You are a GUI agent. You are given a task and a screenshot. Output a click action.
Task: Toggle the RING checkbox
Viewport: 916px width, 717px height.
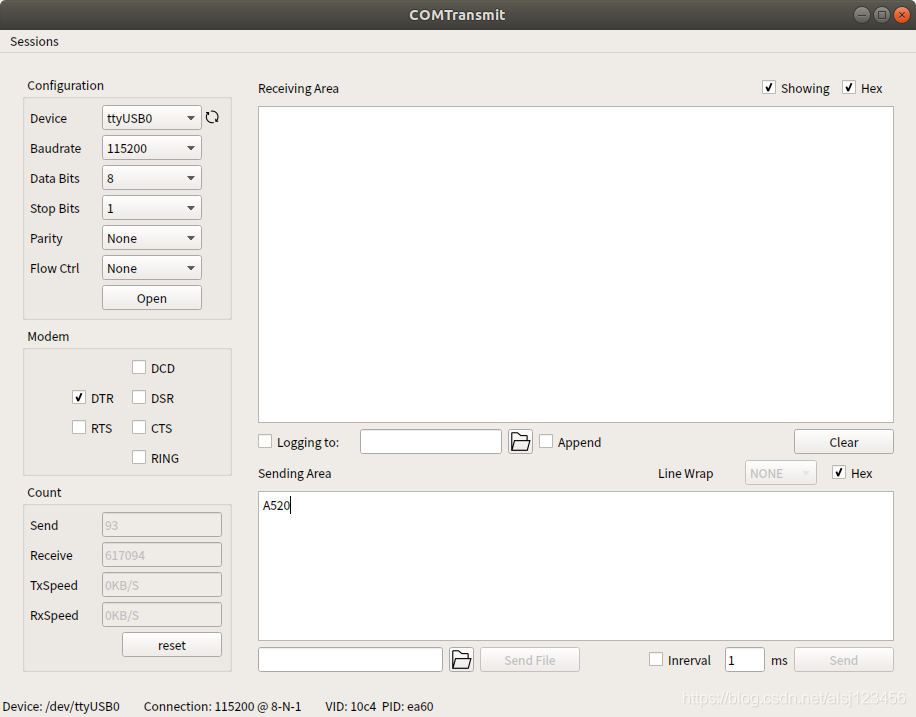pos(138,457)
